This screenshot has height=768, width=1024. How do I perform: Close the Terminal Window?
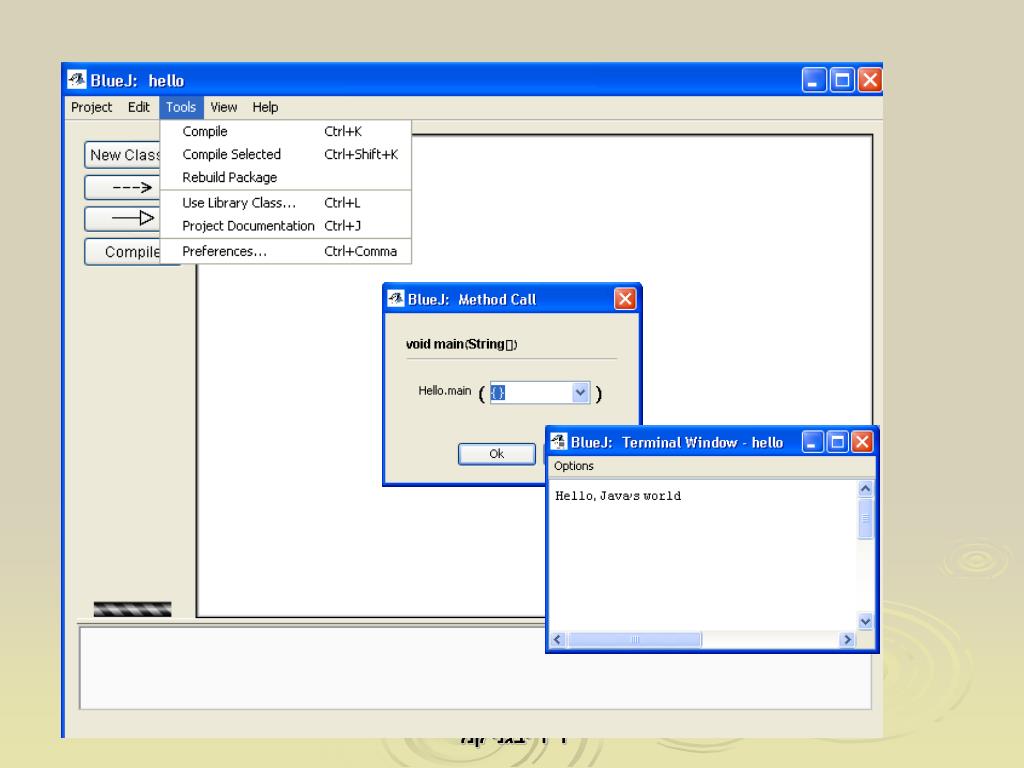click(x=862, y=442)
